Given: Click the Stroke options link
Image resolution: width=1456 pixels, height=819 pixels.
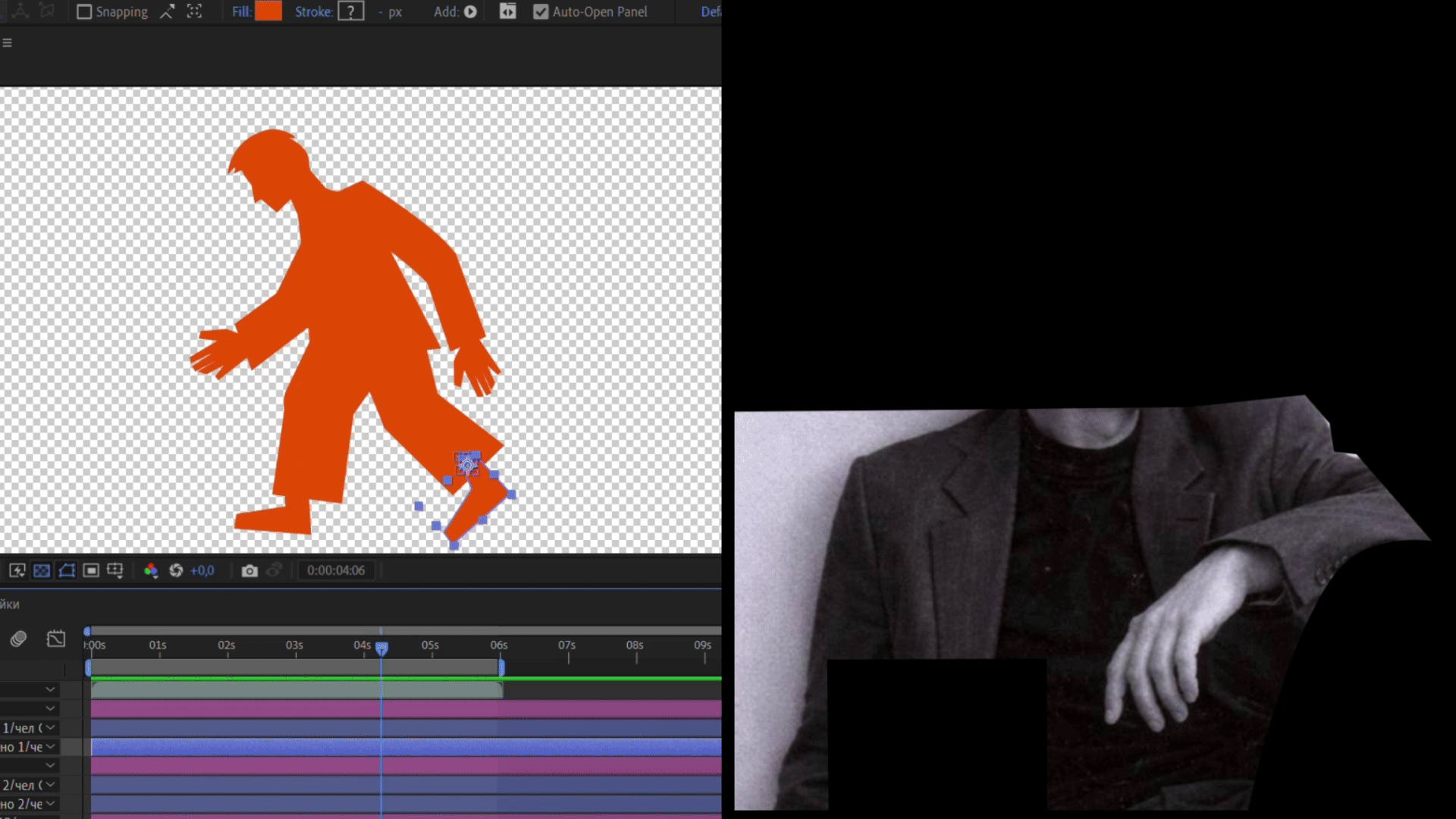Looking at the screenshot, I should point(314,11).
